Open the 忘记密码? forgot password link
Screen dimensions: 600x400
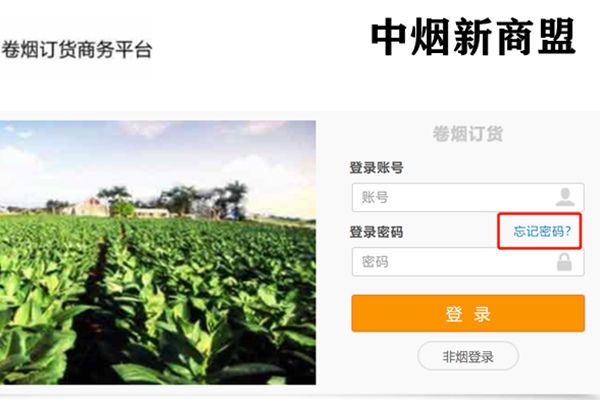[x=542, y=232]
